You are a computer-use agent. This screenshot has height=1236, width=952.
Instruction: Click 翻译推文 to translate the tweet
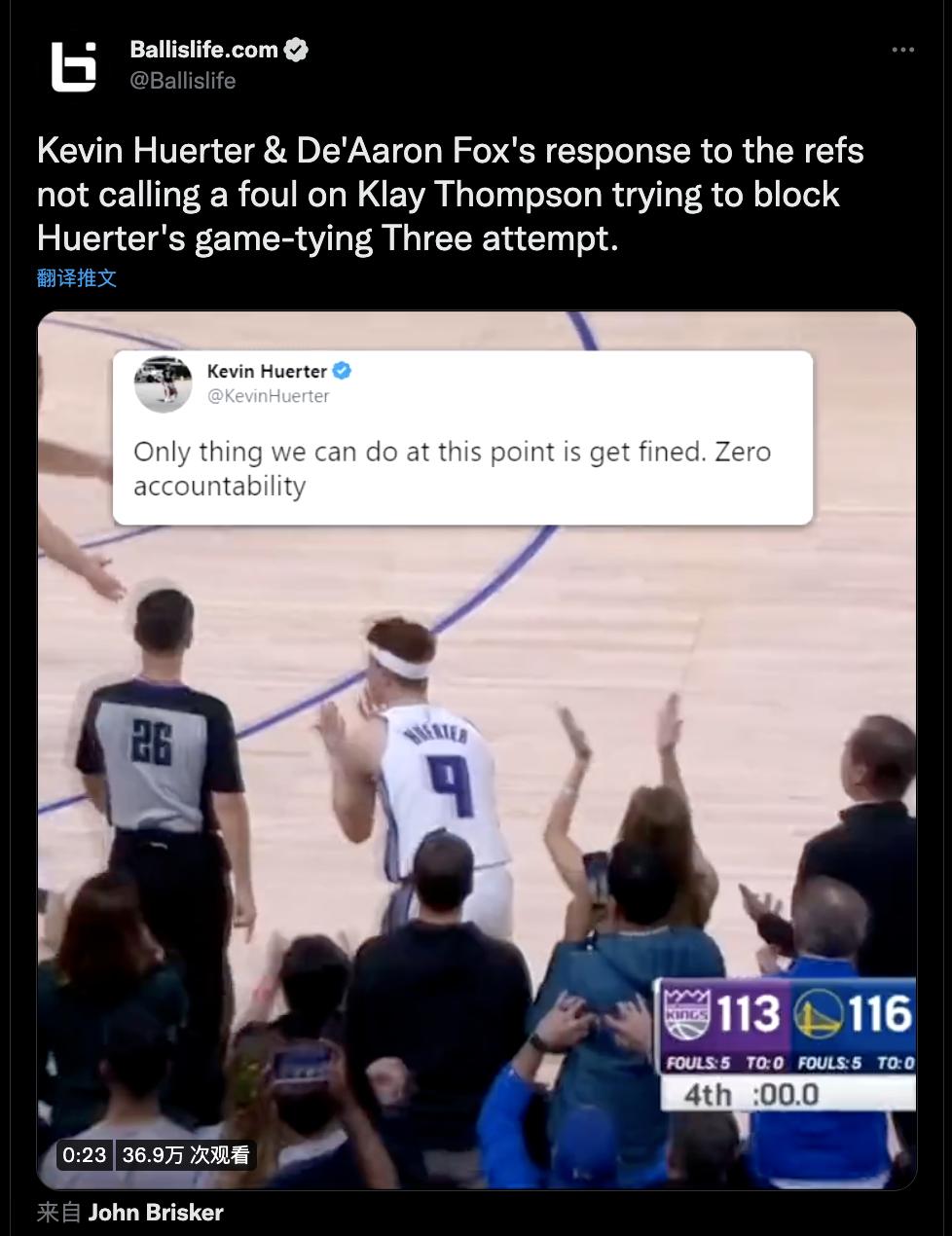(77, 278)
